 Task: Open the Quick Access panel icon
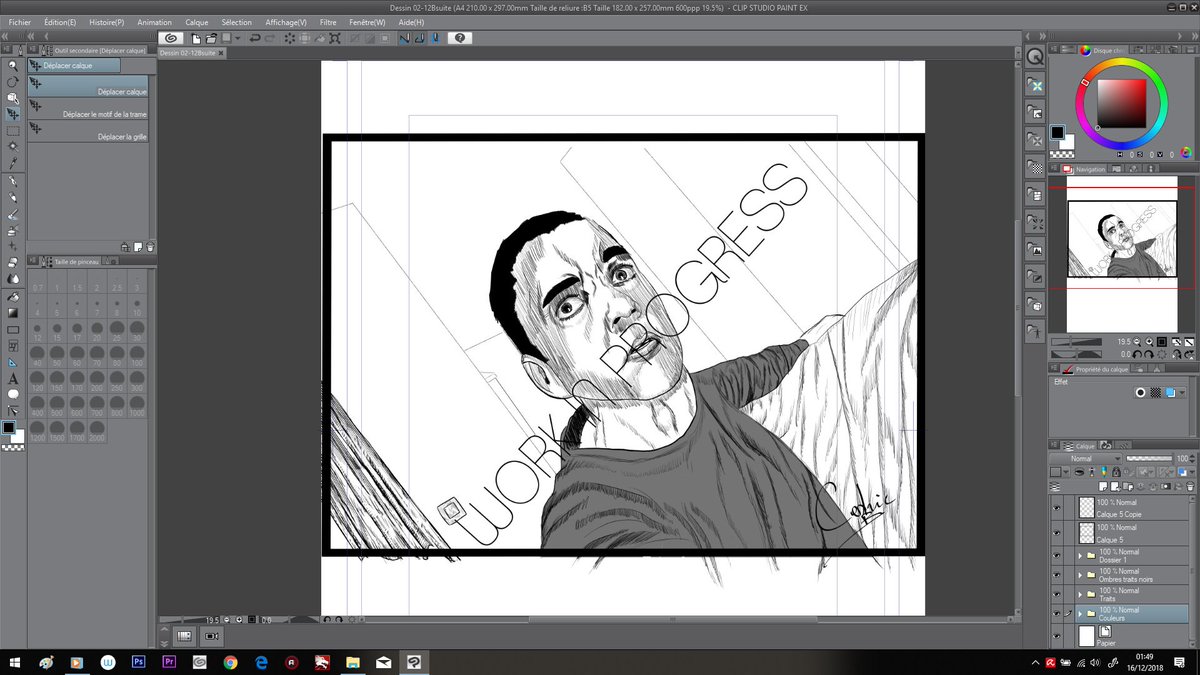(1035, 57)
